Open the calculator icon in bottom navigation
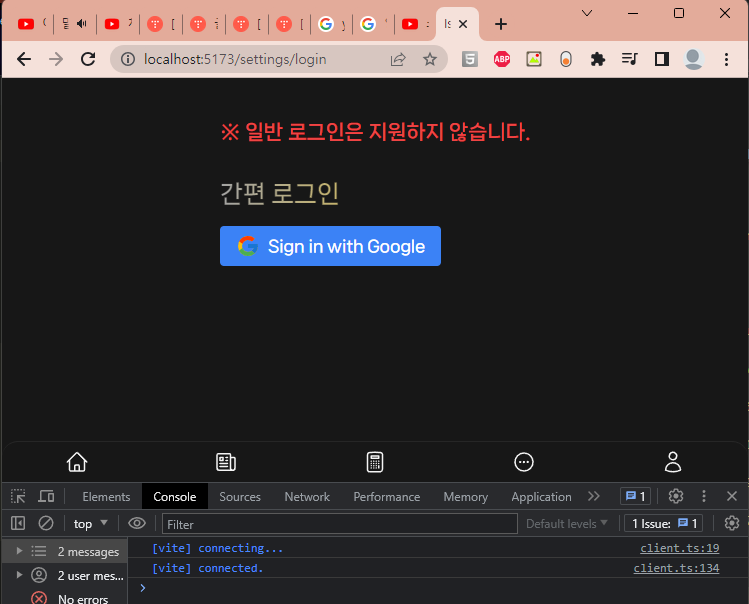749x604 pixels. pyautogui.click(x=375, y=462)
